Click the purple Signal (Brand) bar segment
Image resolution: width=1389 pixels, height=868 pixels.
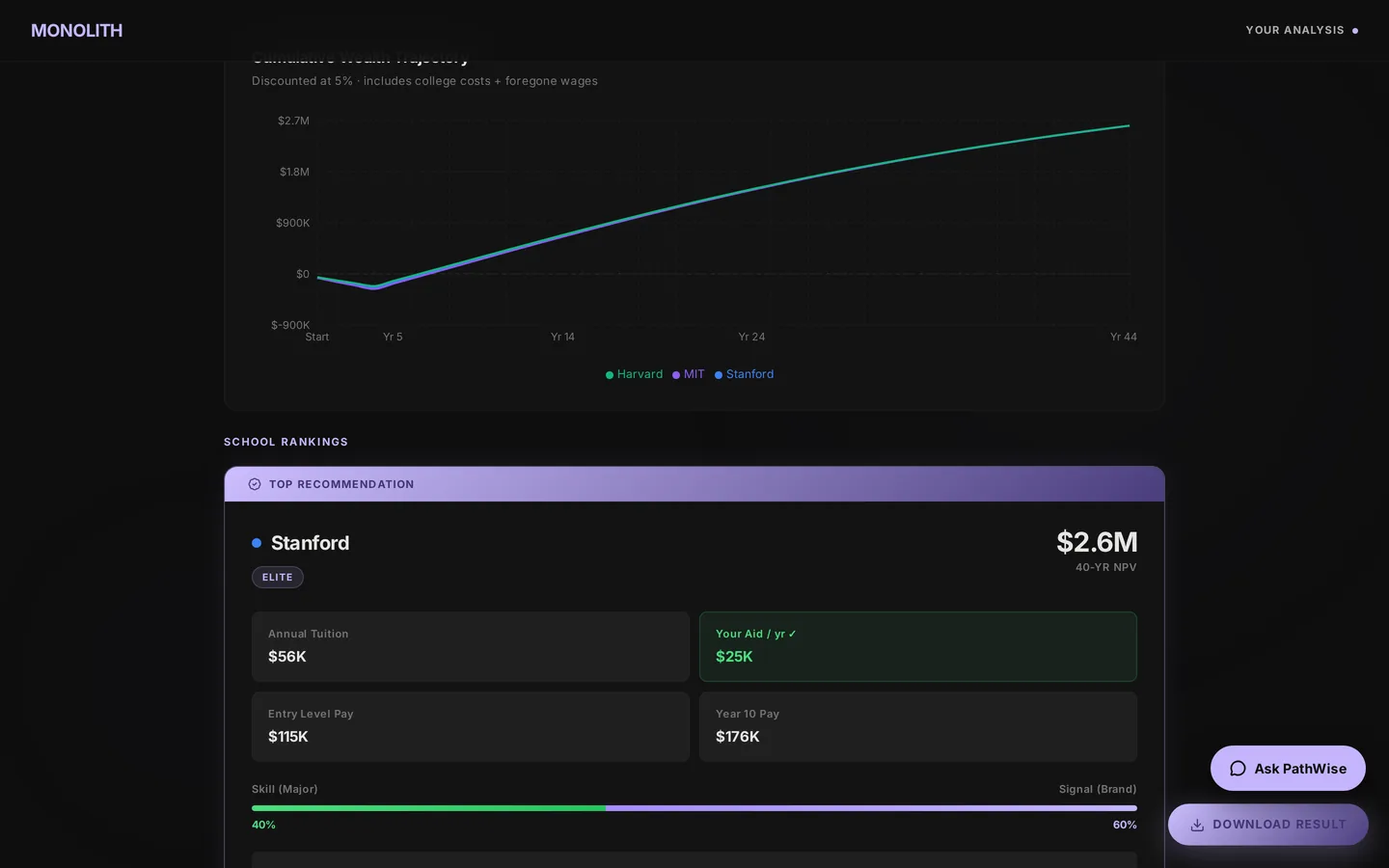pyautogui.click(x=871, y=808)
